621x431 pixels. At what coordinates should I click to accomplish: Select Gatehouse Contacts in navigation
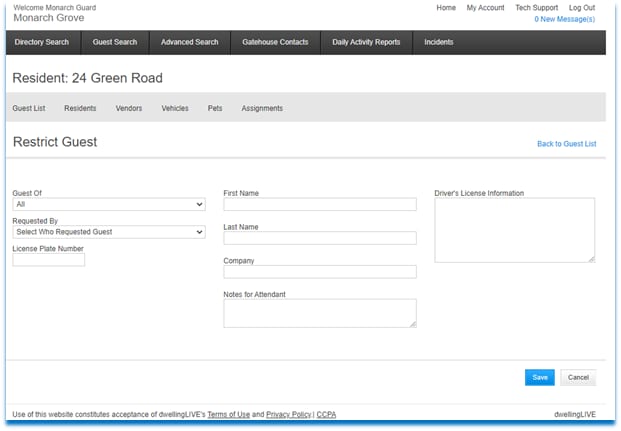pyautogui.click(x=275, y=42)
